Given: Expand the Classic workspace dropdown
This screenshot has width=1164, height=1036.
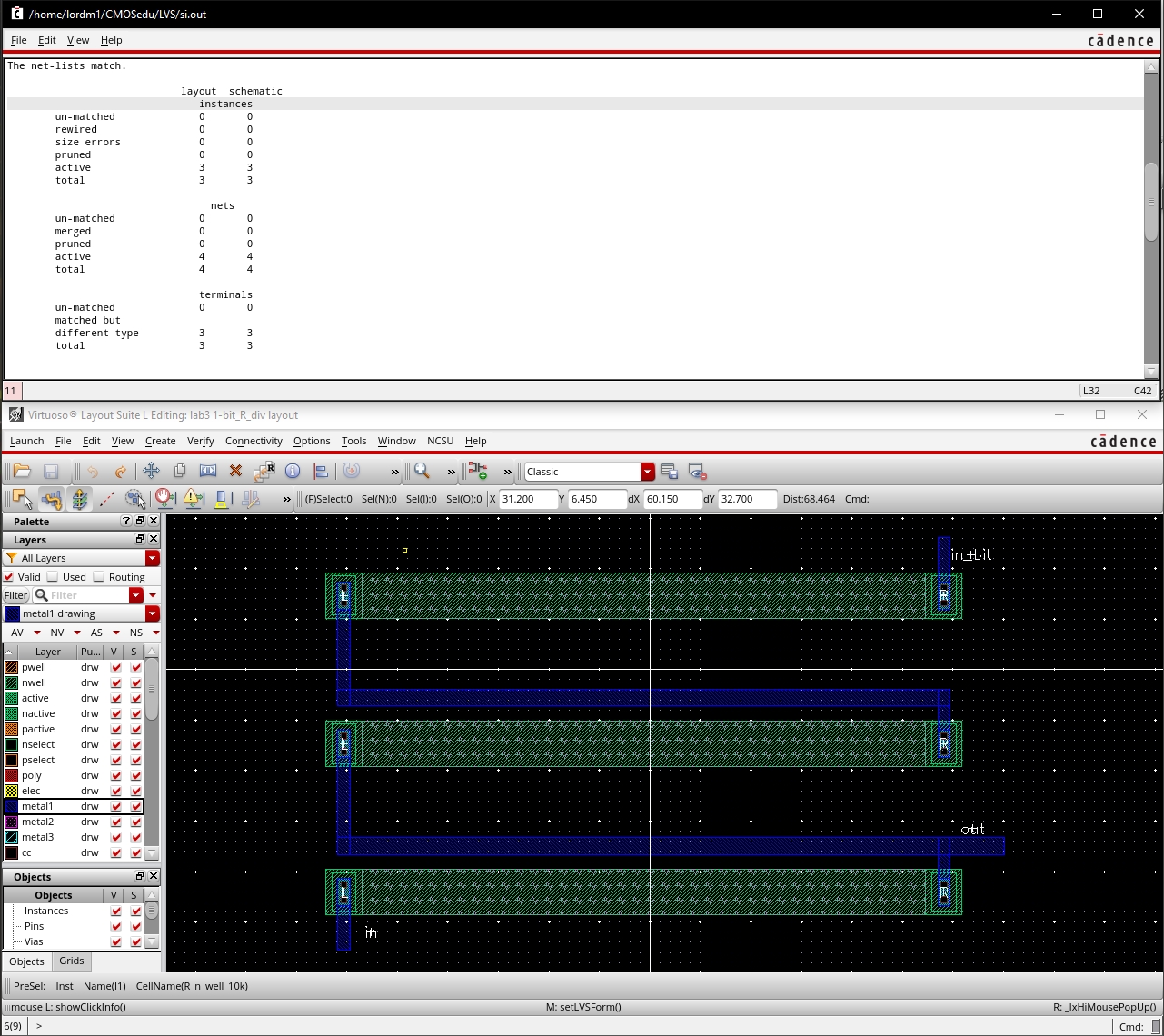Looking at the screenshot, I should [647, 472].
